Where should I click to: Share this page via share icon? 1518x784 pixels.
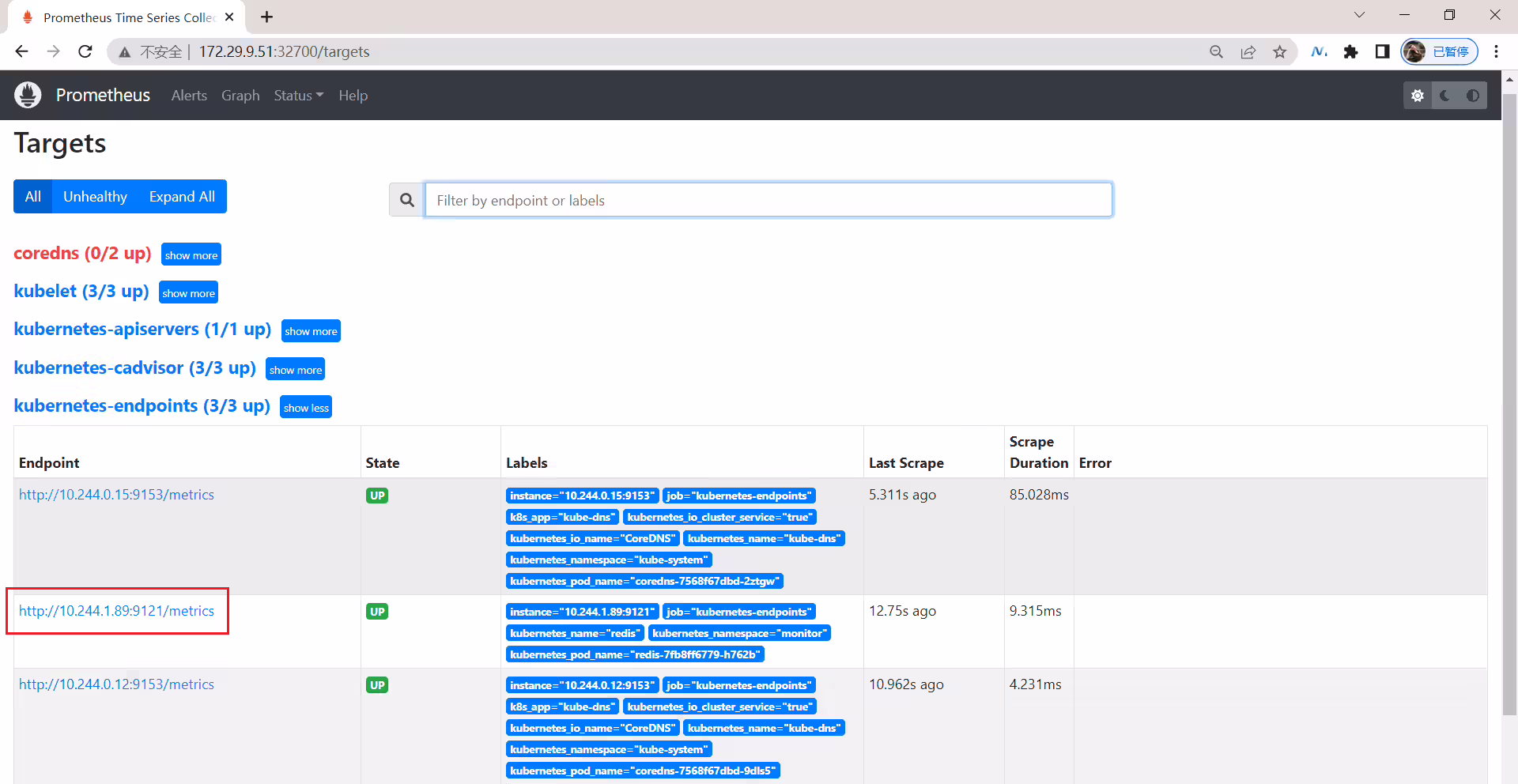coord(1248,51)
